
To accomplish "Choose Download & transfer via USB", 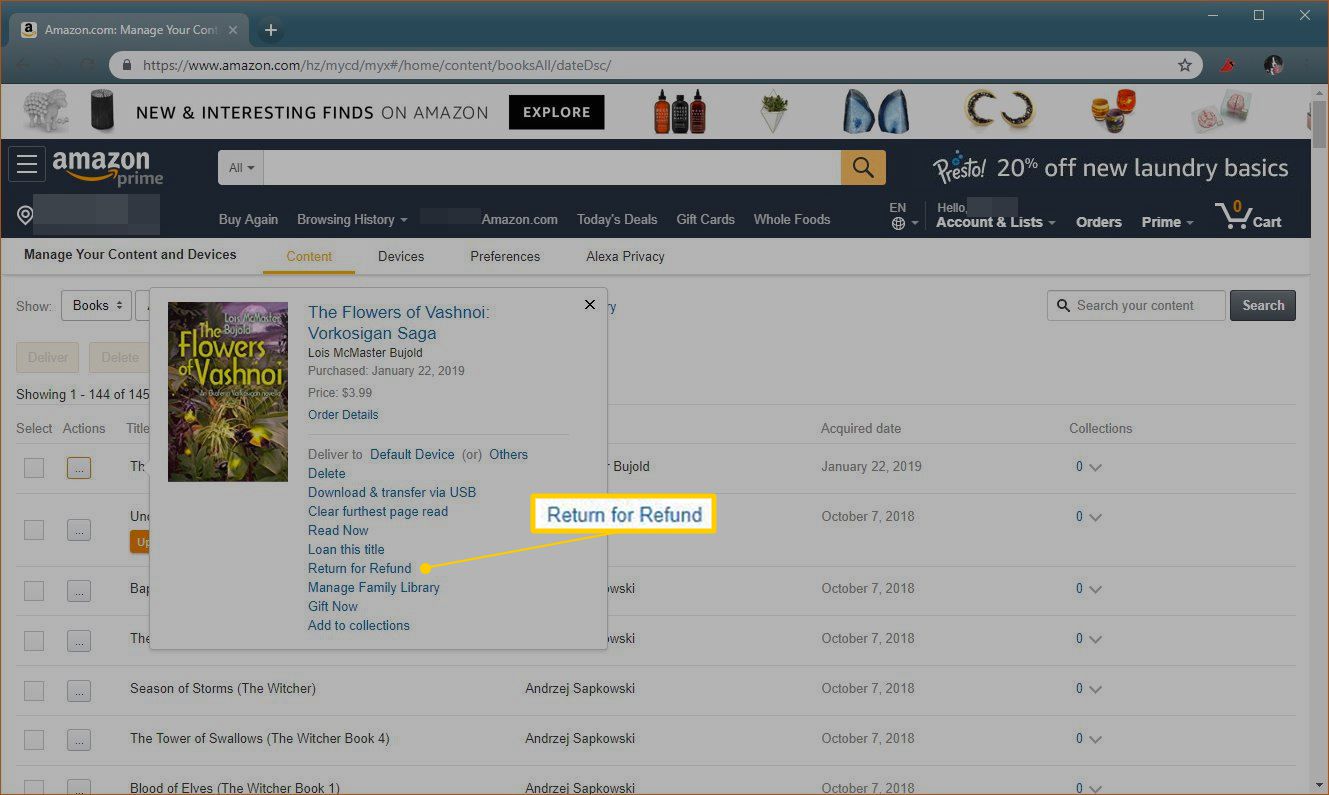I will coord(392,492).
